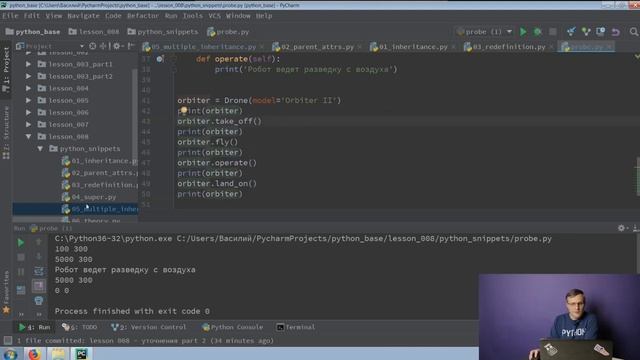The image size is (640, 360).
Task: Toggle scroll to end in Run panel
Action: click(x=39, y=286)
